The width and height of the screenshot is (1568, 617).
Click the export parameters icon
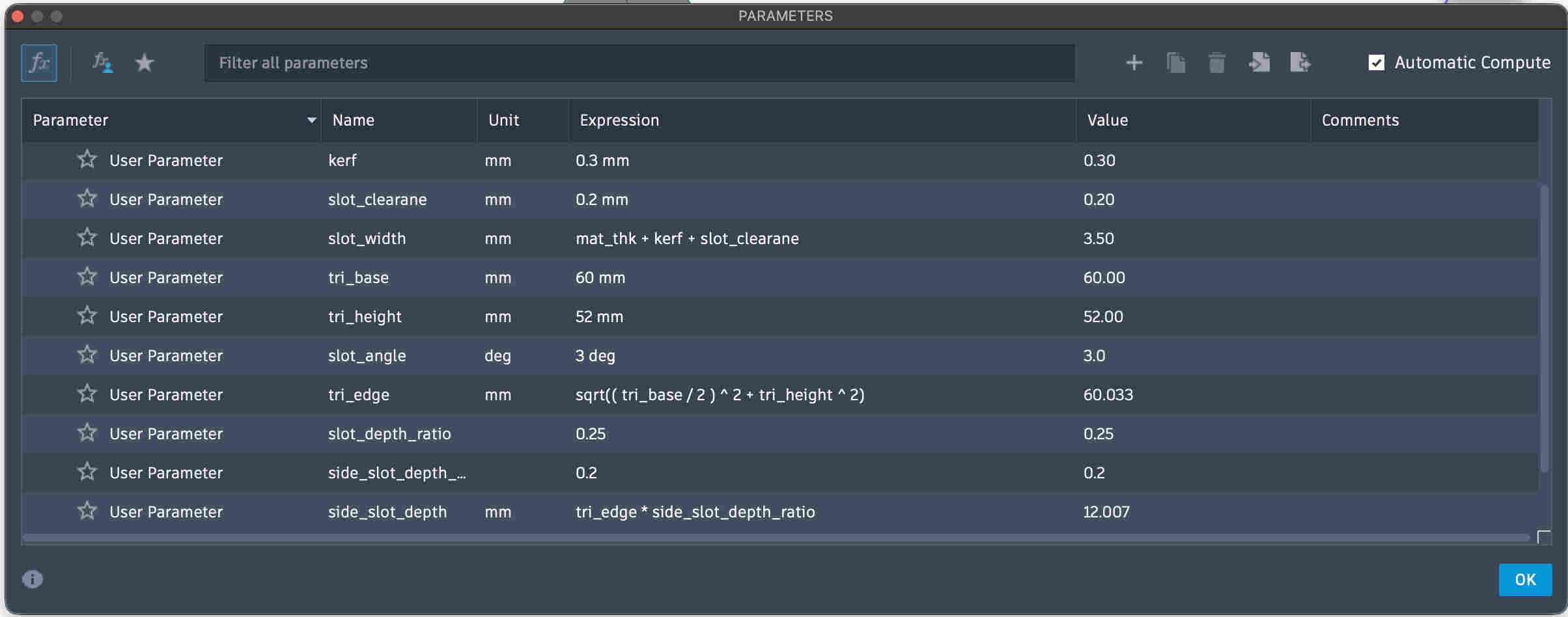tap(1300, 62)
